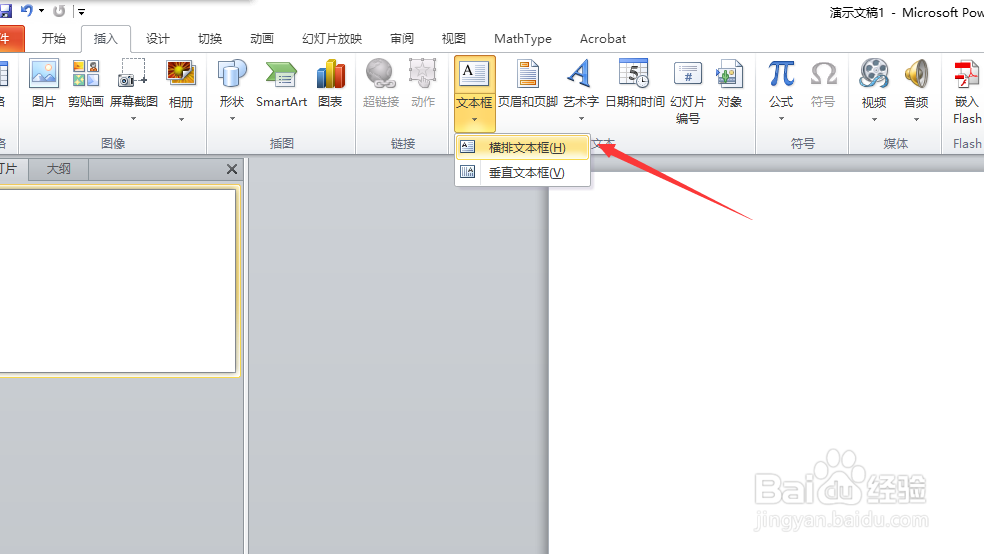
Task: Close the slides/outline pane
Action: point(232,169)
